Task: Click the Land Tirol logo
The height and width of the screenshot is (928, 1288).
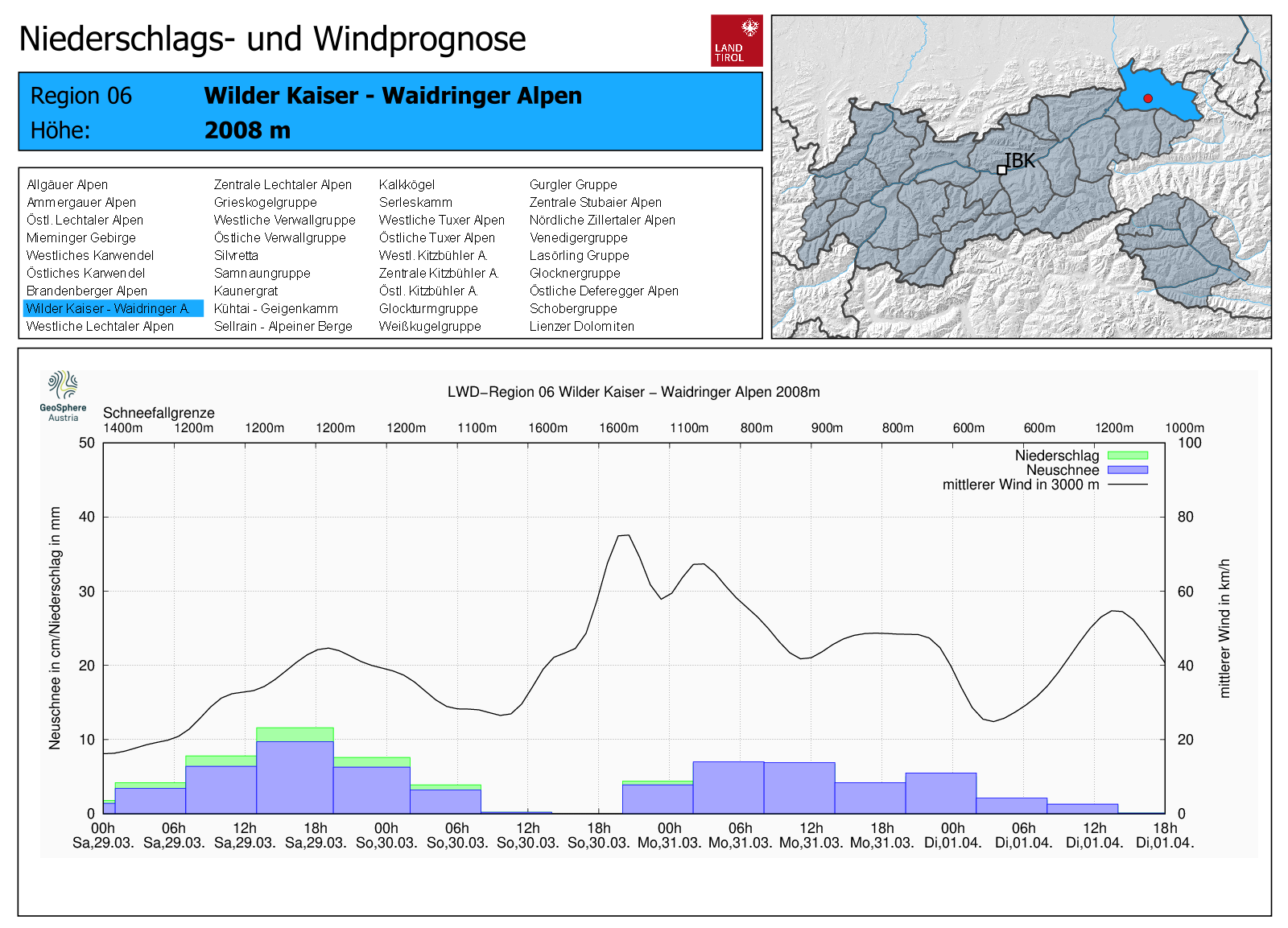Action: pos(736,40)
